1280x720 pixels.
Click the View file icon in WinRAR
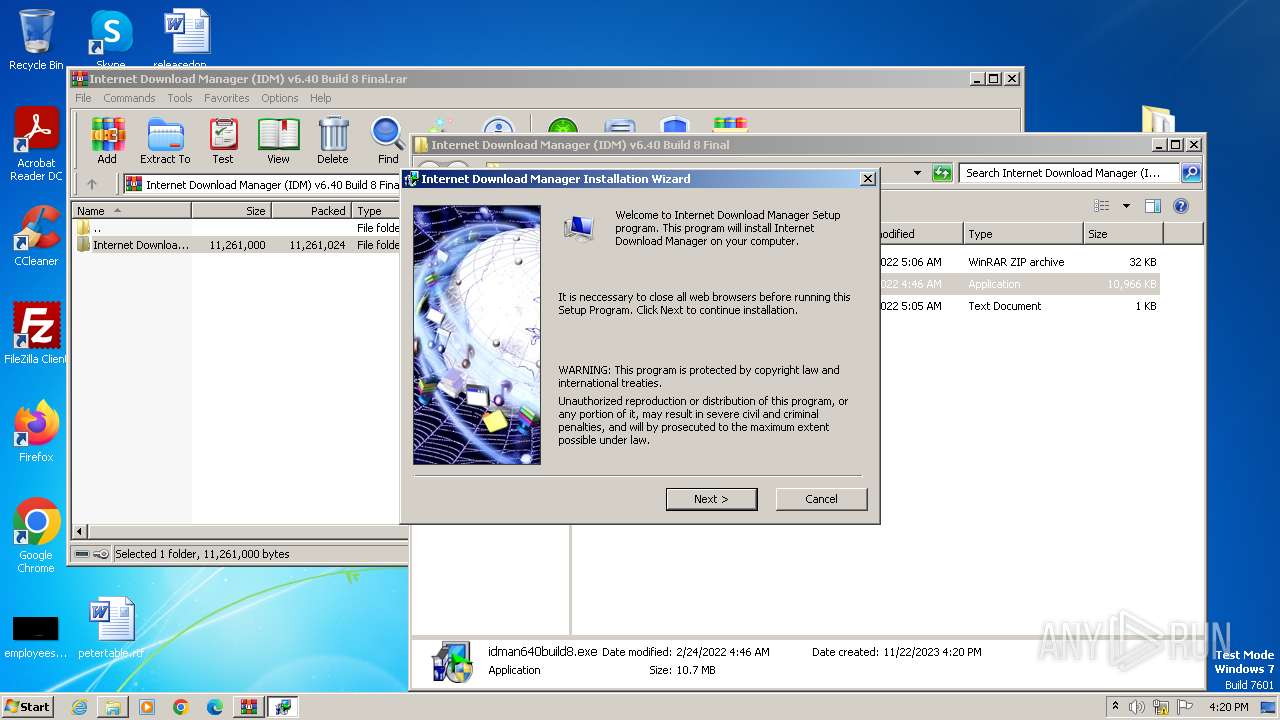coord(278,141)
